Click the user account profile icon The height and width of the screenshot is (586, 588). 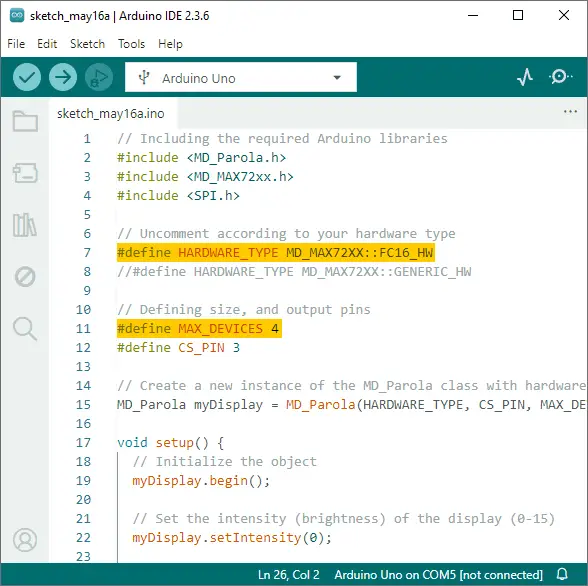point(25,540)
